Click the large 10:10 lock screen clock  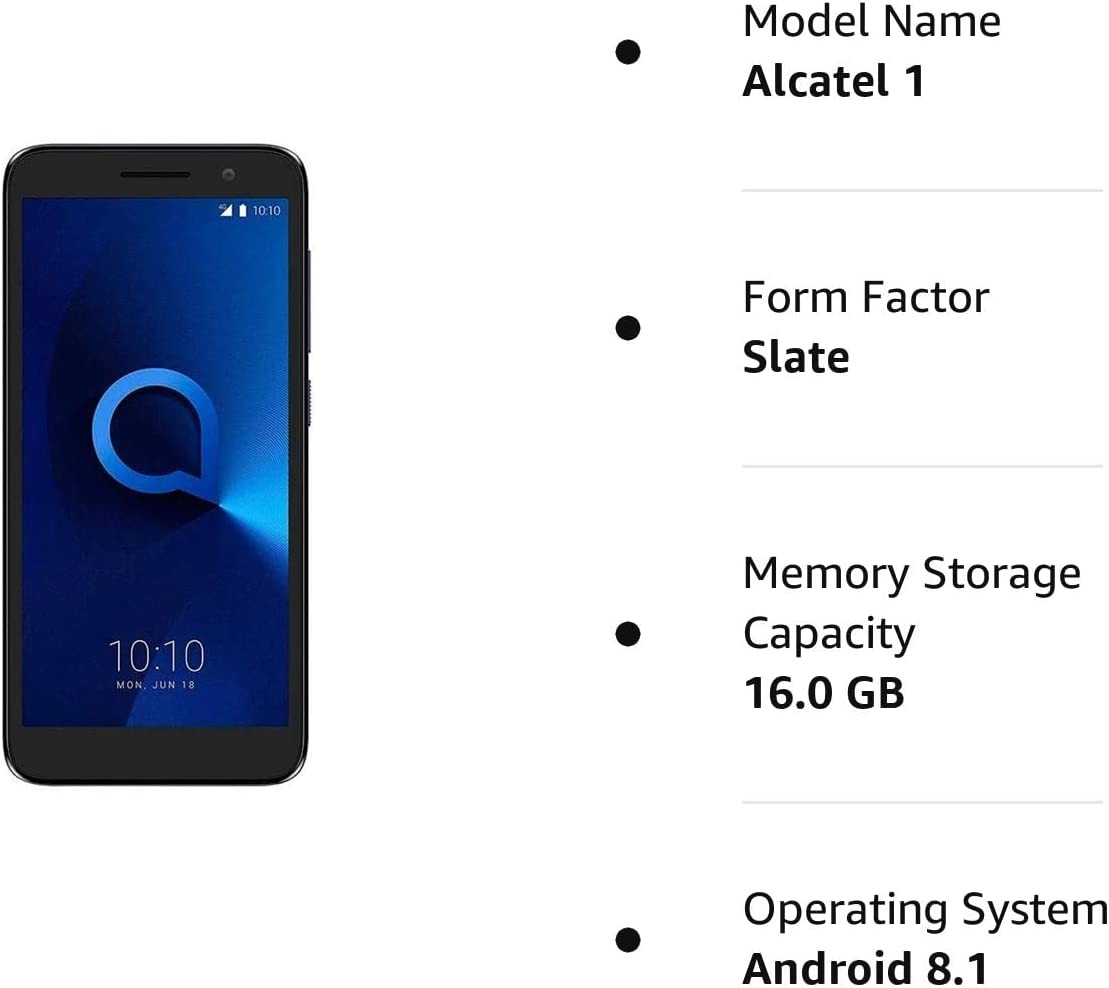[x=156, y=656]
